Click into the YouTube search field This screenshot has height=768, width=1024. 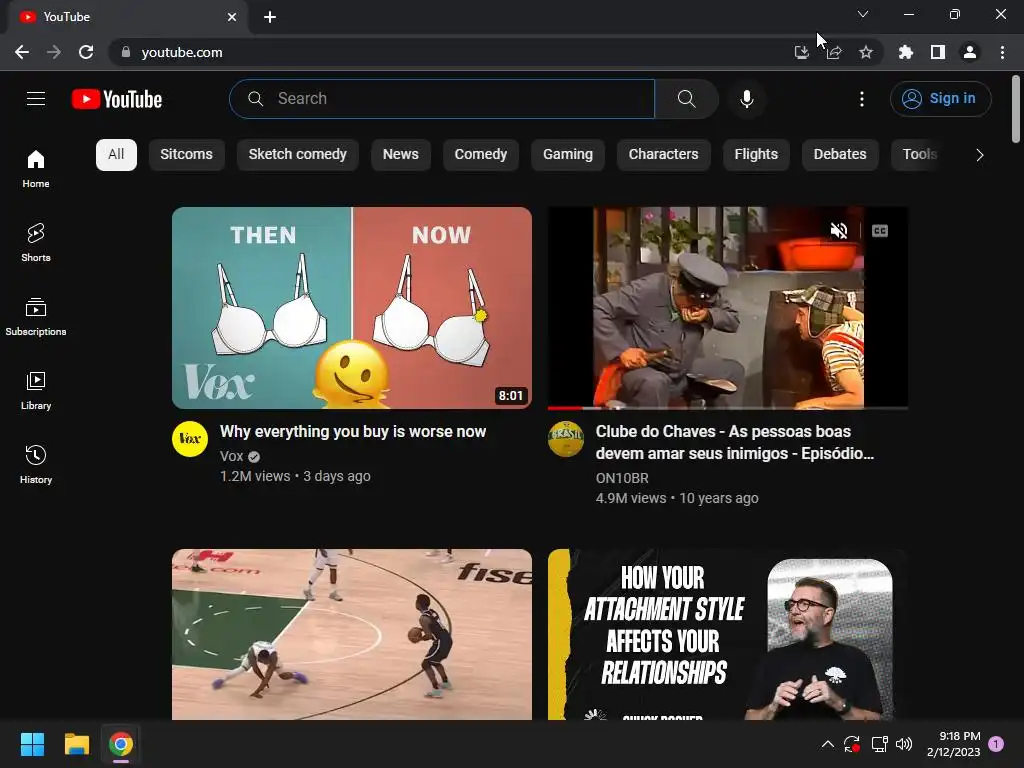[x=442, y=99]
